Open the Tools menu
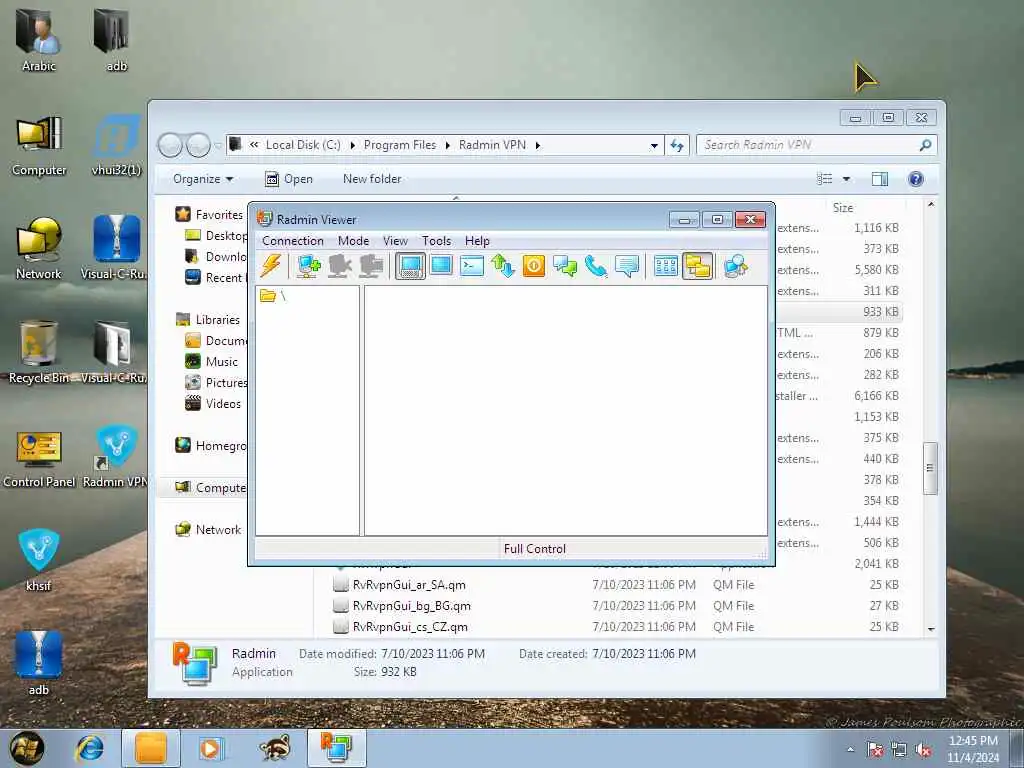The image size is (1024, 768). (436, 241)
